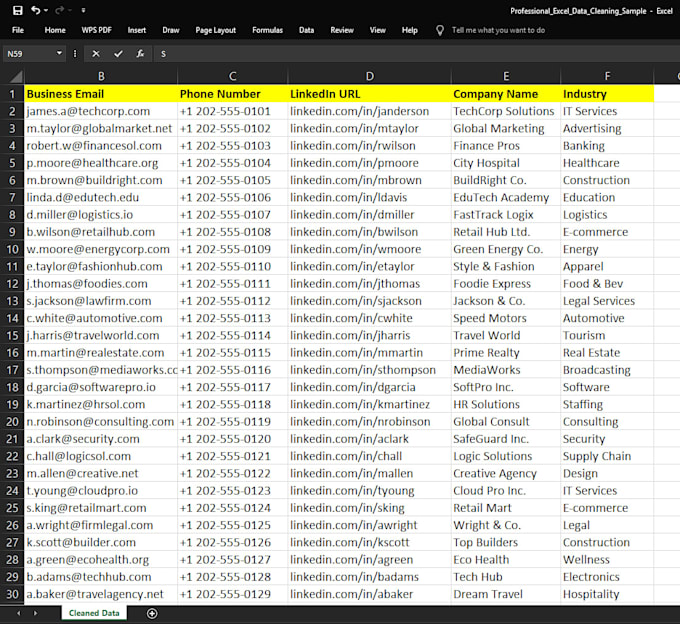Switch to the Data tab
Viewport: 680px width, 624px height.
click(306, 30)
